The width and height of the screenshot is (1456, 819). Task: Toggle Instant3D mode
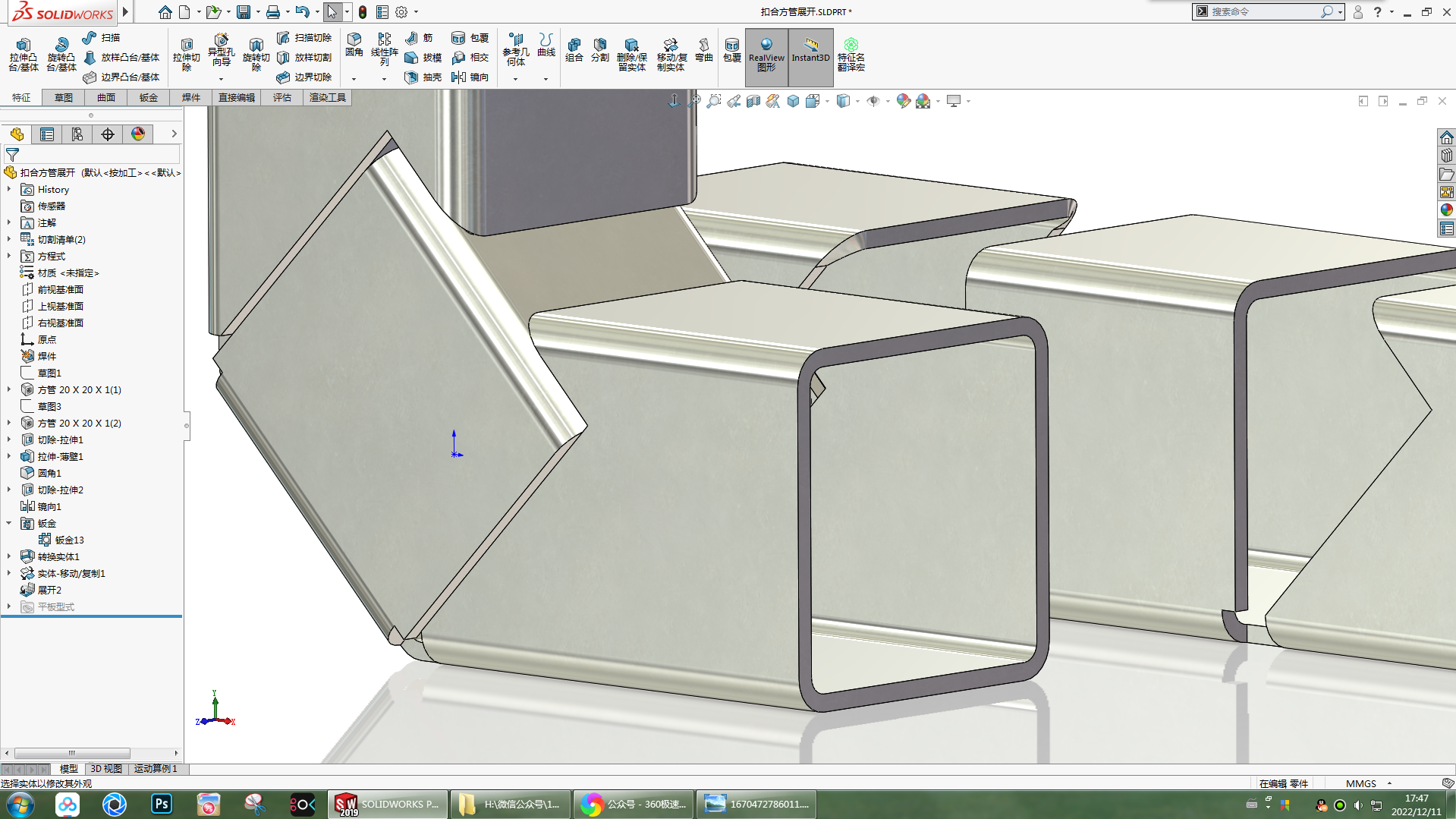[810, 57]
